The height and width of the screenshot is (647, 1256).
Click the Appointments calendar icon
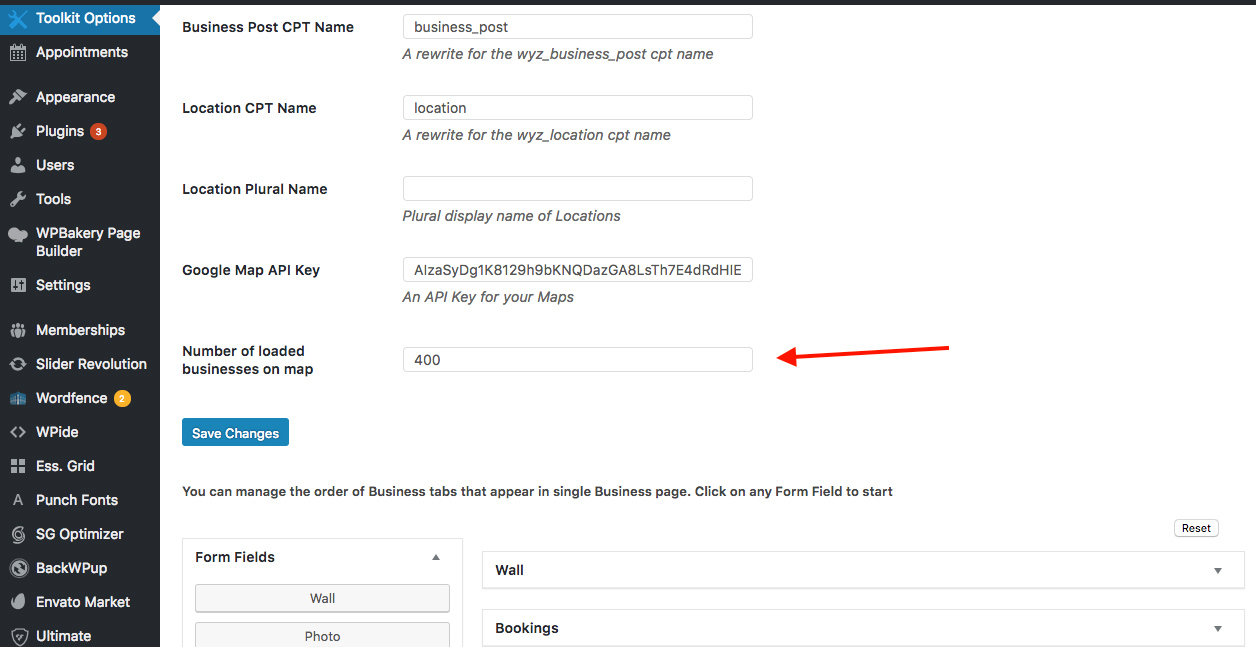pyautogui.click(x=18, y=53)
